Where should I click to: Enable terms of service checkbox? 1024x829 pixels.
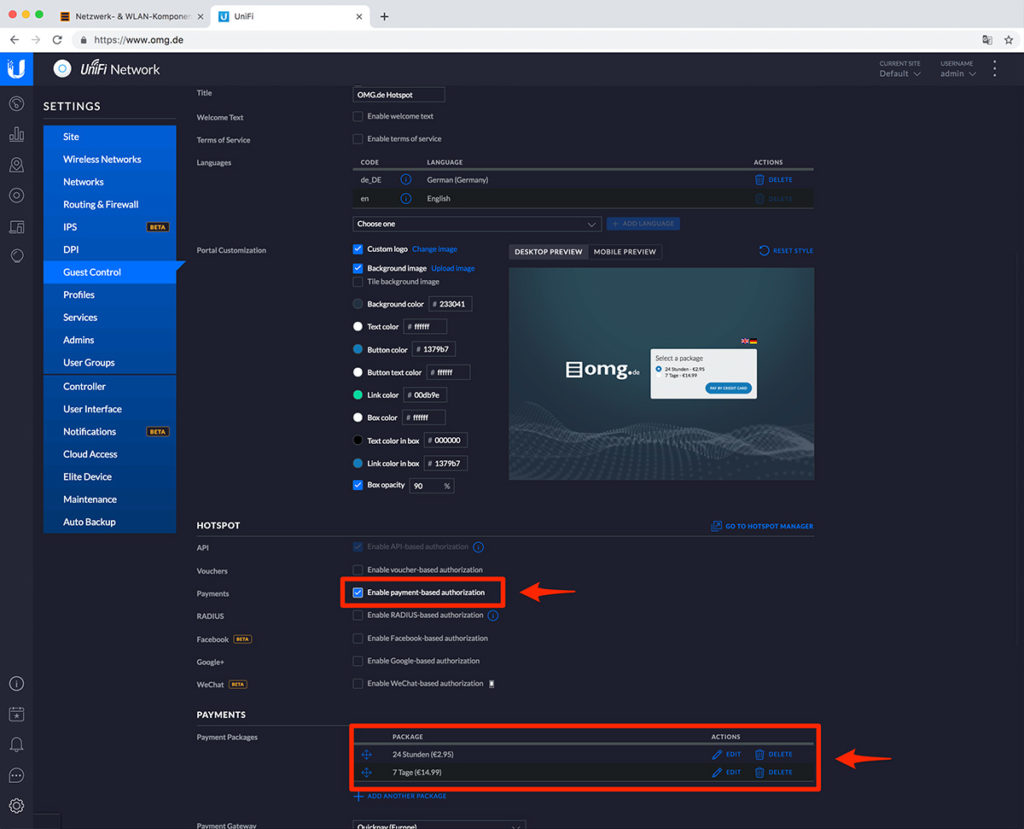click(358, 138)
